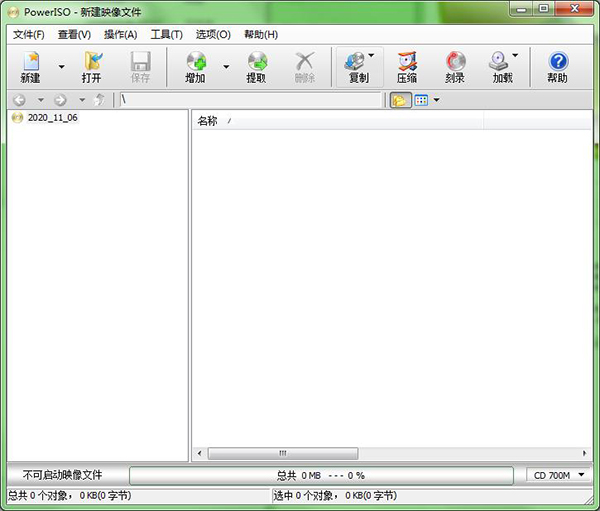Click the 不可启动映像文件 status button
600x511 pixels.
63,475
